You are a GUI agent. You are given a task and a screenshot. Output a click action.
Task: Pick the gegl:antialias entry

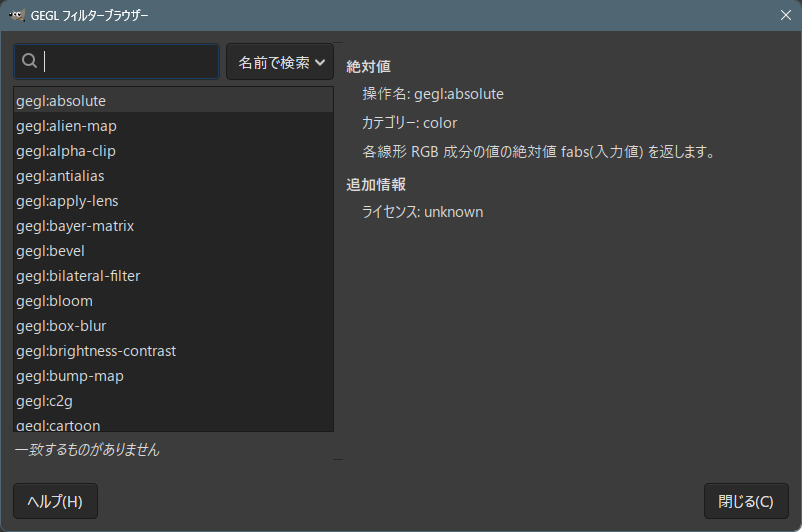tap(60, 176)
